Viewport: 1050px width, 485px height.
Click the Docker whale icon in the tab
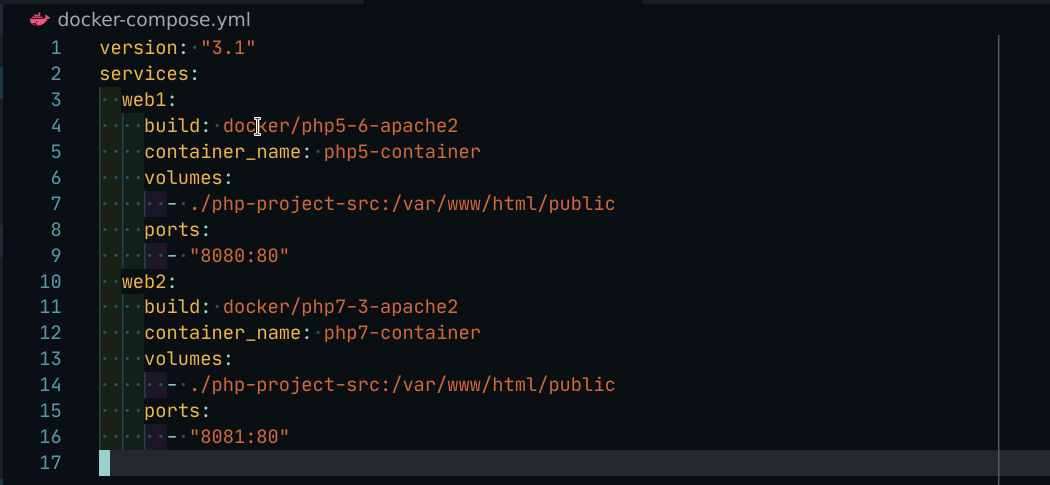coord(40,19)
